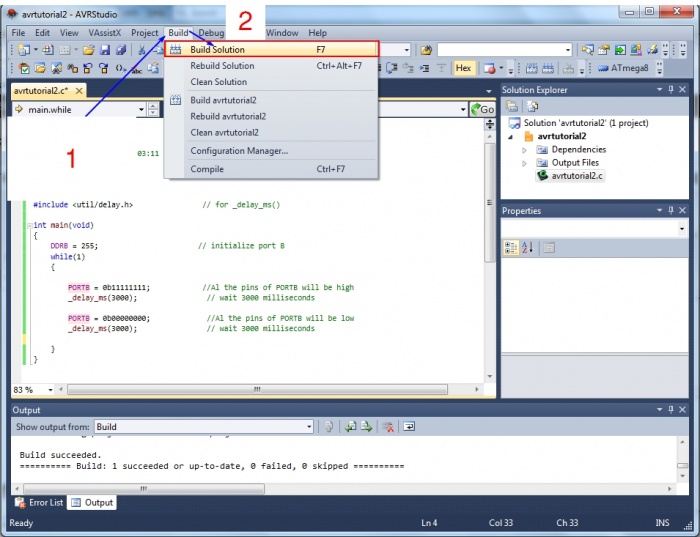This screenshot has width=700, height=537.
Task: Select avrtutorial2.c in Solution Explorer
Action: [570, 176]
